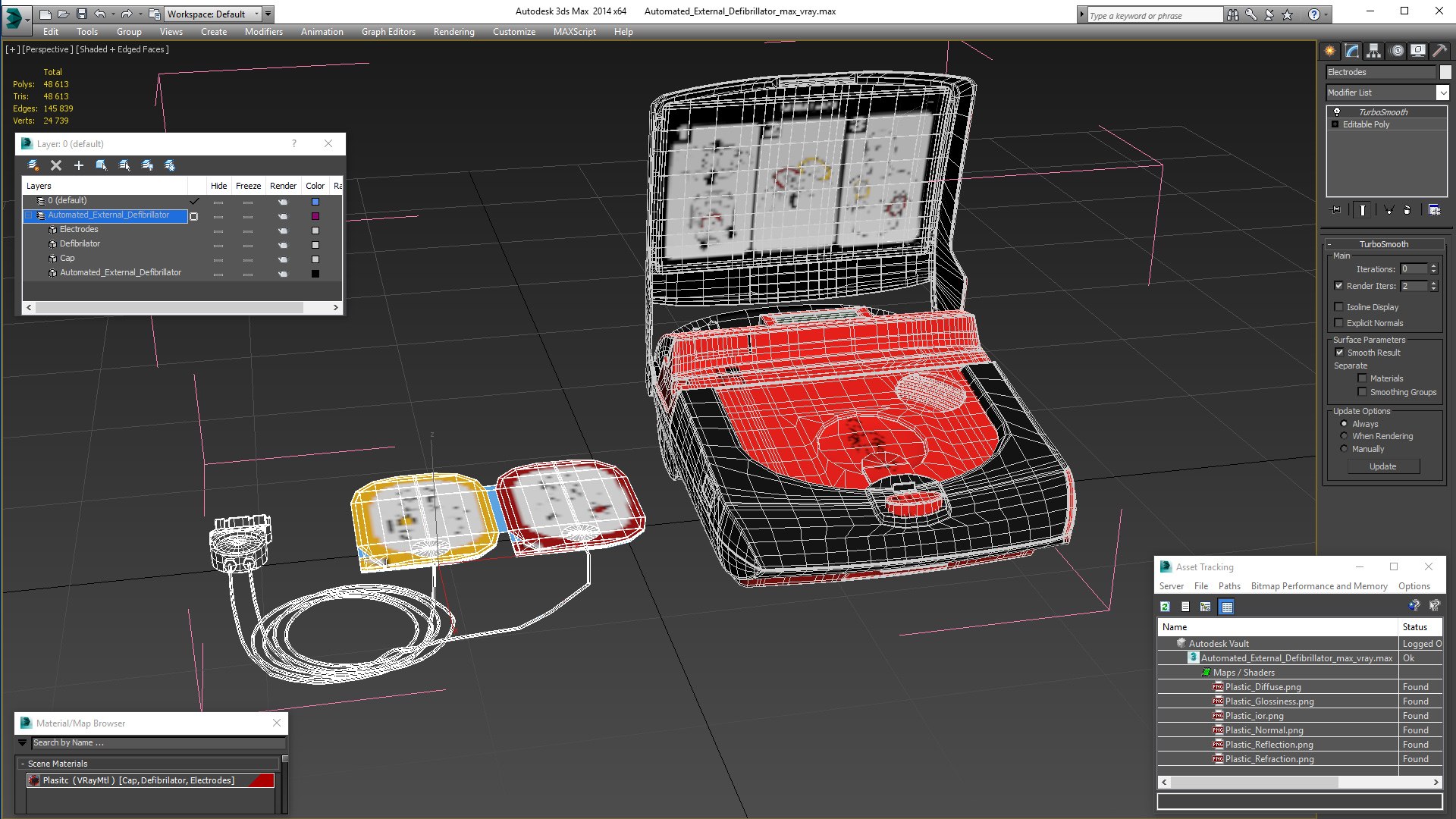Click Select Highlighted Objects icon in Layer dialog
Image resolution: width=1456 pixels, height=819 pixels.
coord(102,165)
